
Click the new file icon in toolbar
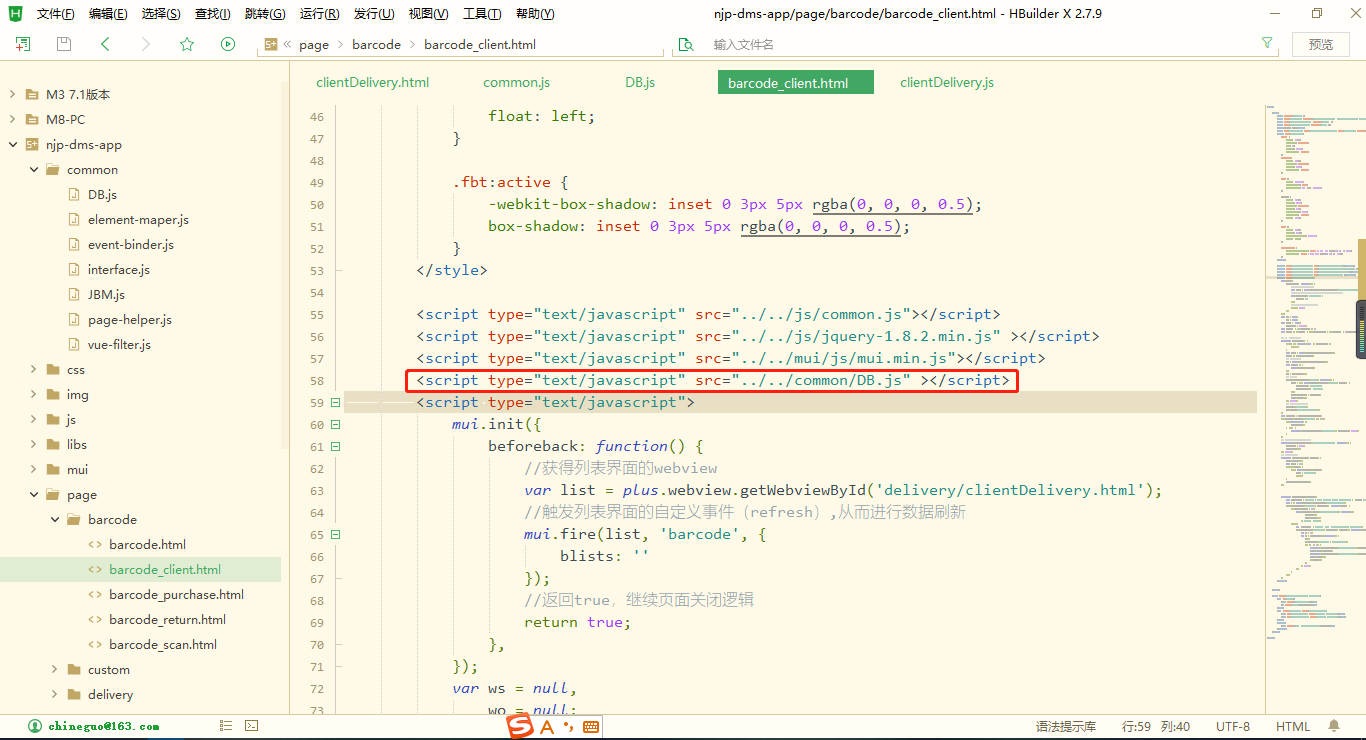coord(23,44)
